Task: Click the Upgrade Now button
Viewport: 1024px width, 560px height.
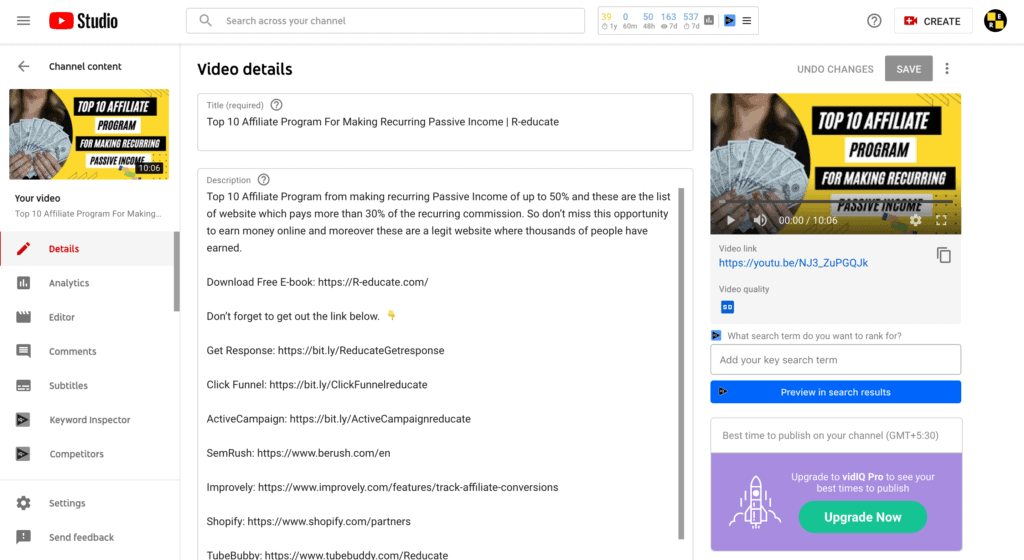Action: pyautogui.click(x=862, y=517)
